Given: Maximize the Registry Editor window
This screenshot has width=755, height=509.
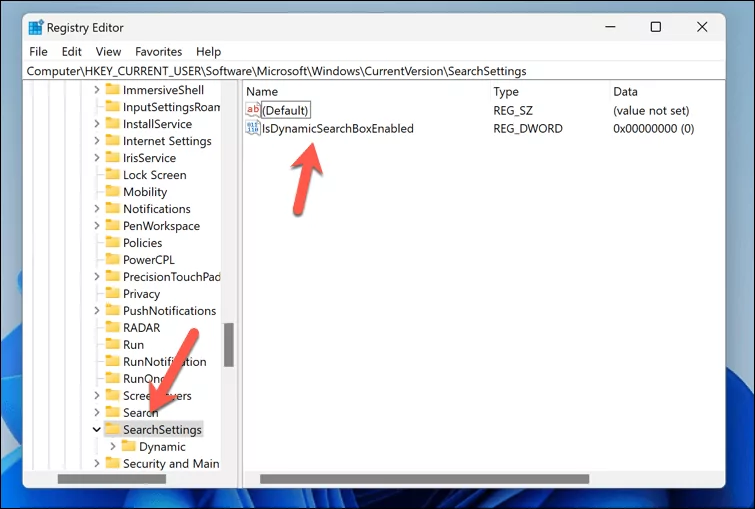Looking at the screenshot, I should point(656,27).
